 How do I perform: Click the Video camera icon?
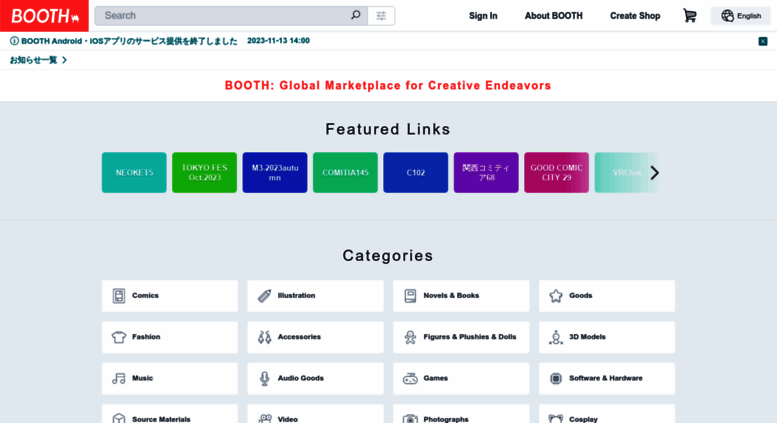coord(265,419)
